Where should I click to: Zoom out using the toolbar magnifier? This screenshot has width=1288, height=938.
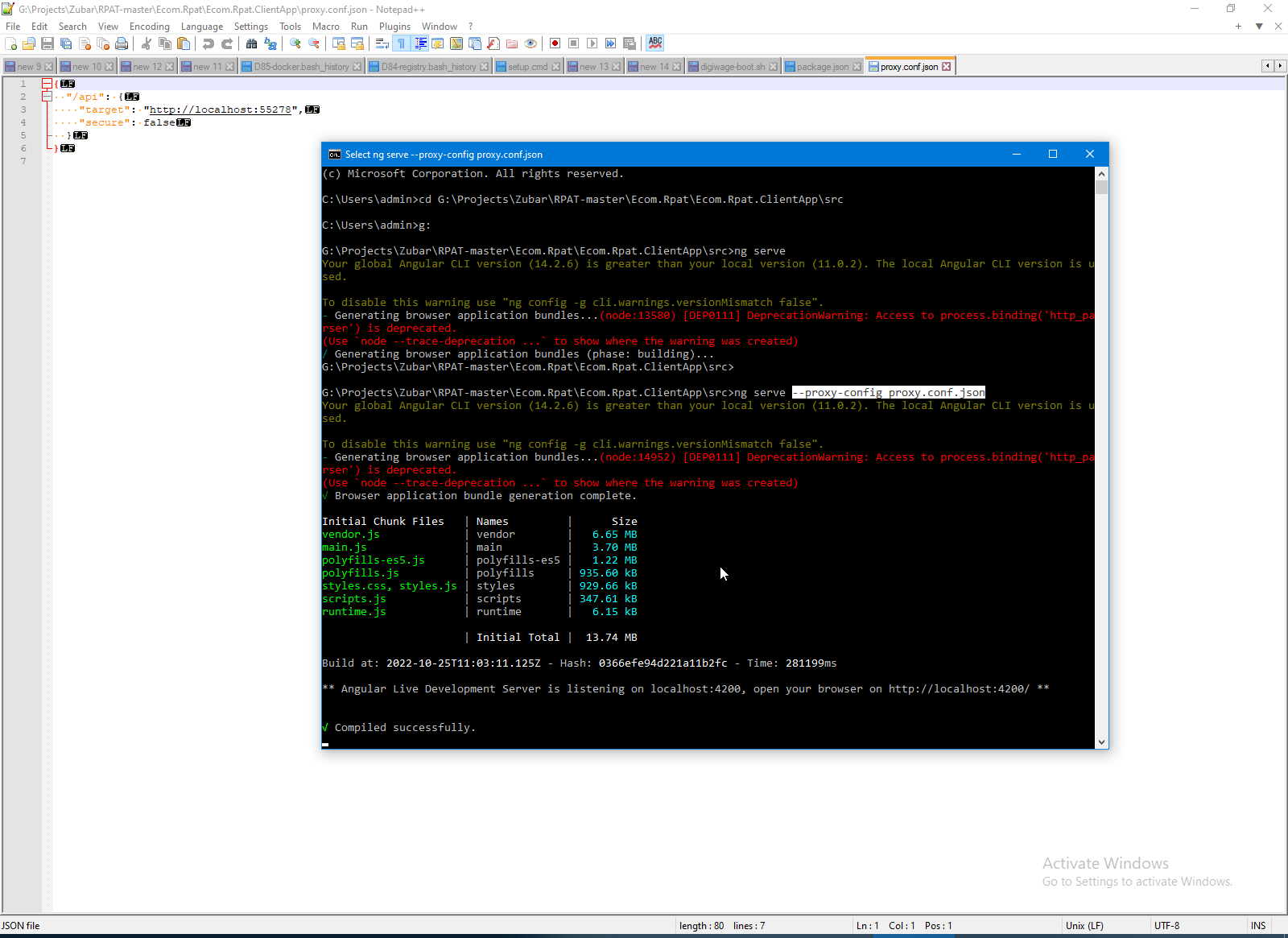(314, 43)
